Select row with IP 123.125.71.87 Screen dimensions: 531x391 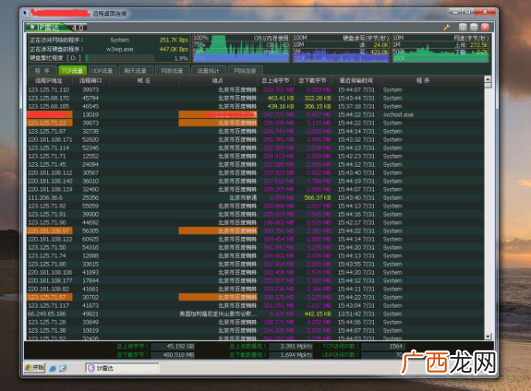click(x=255, y=131)
